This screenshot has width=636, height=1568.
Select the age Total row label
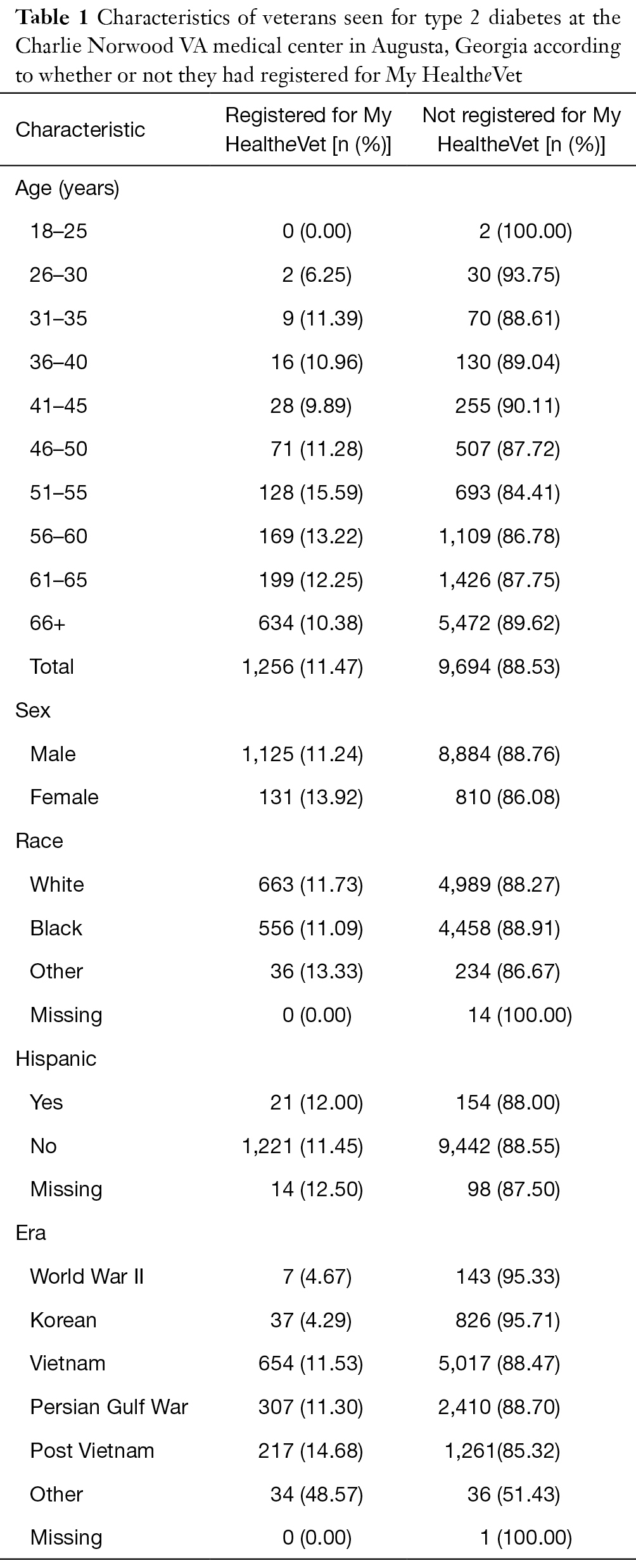coord(52,667)
